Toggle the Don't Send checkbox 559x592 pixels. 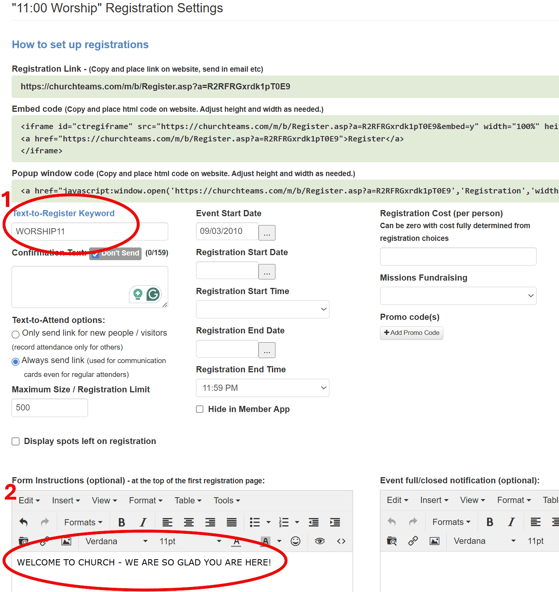tap(95, 254)
